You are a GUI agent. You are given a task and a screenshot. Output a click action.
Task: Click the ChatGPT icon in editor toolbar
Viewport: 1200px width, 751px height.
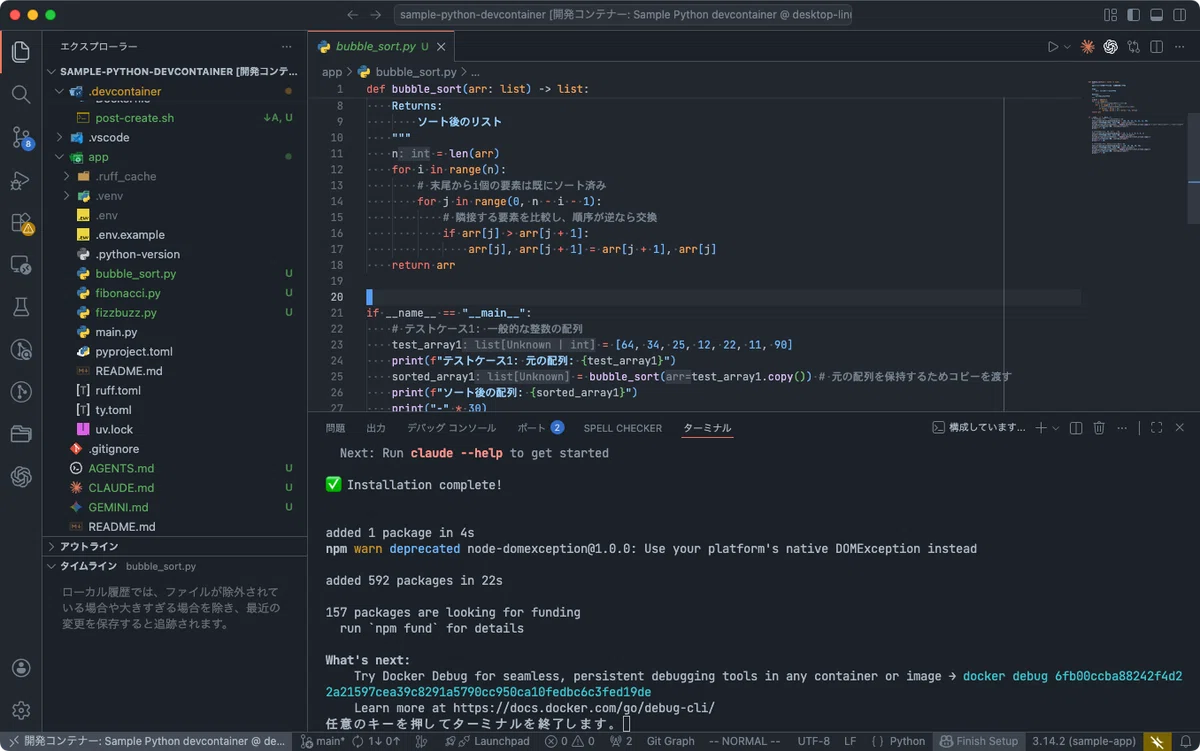click(x=1110, y=47)
